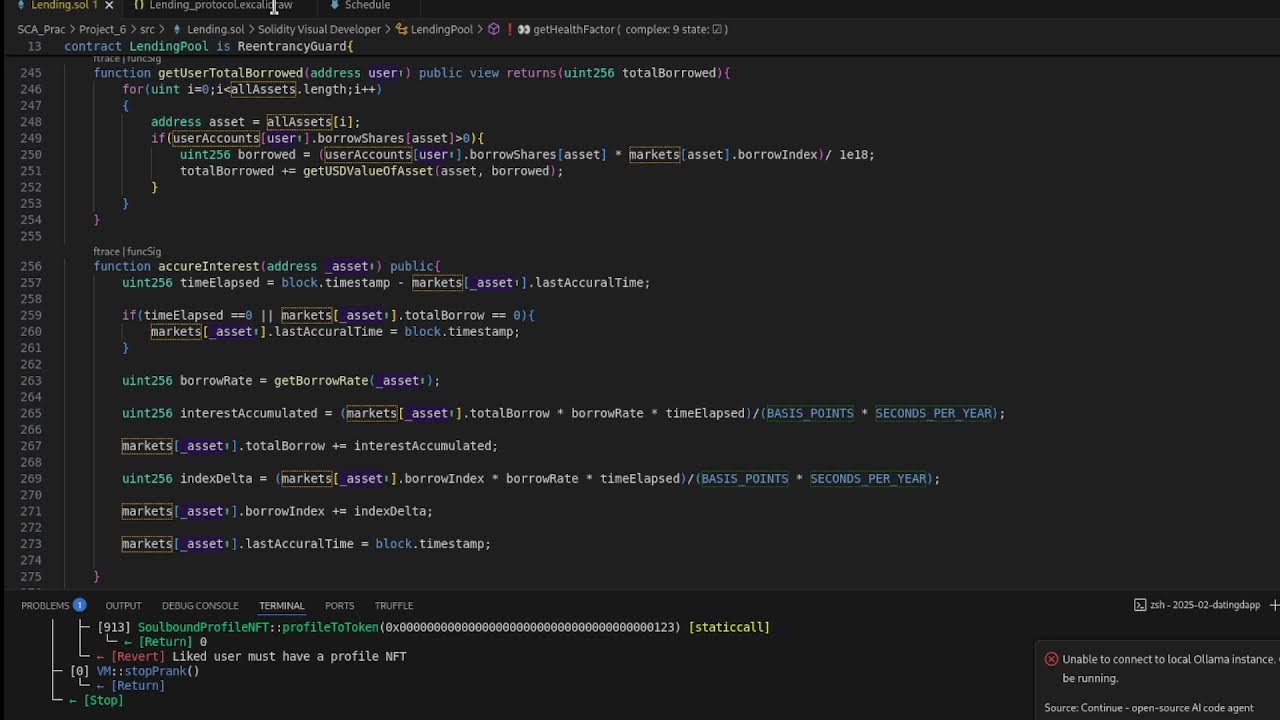Click the Schedule tab file icon
This screenshot has height=720, width=1280.
tap(335, 5)
